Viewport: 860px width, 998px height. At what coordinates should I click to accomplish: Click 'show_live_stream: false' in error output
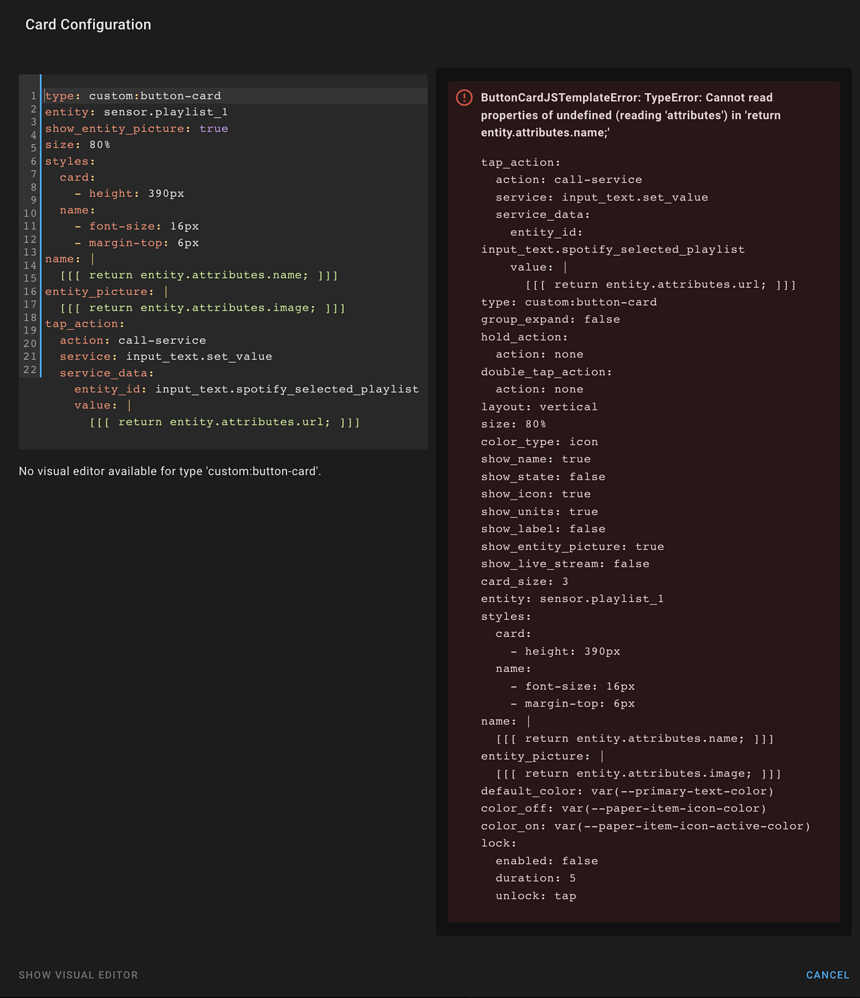pyautogui.click(x=565, y=564)
